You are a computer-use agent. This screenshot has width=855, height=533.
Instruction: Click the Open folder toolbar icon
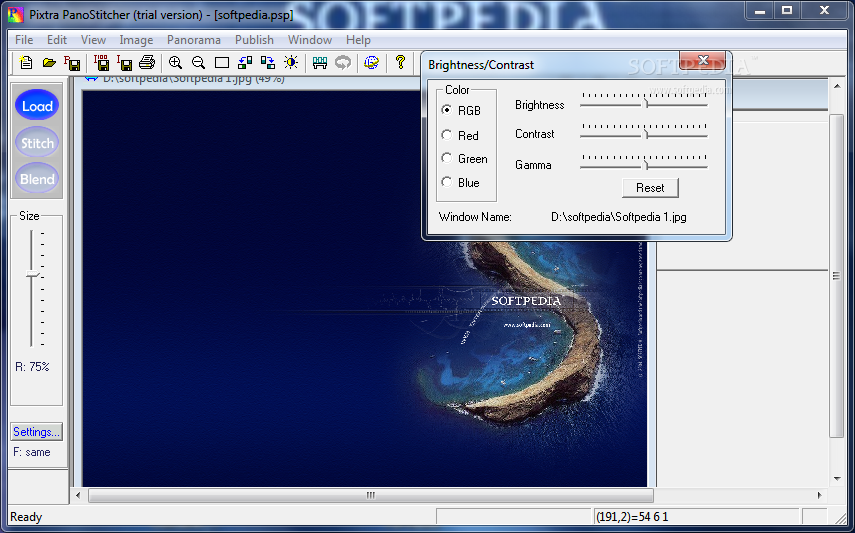pyautogui.click(x=49, y=63)
